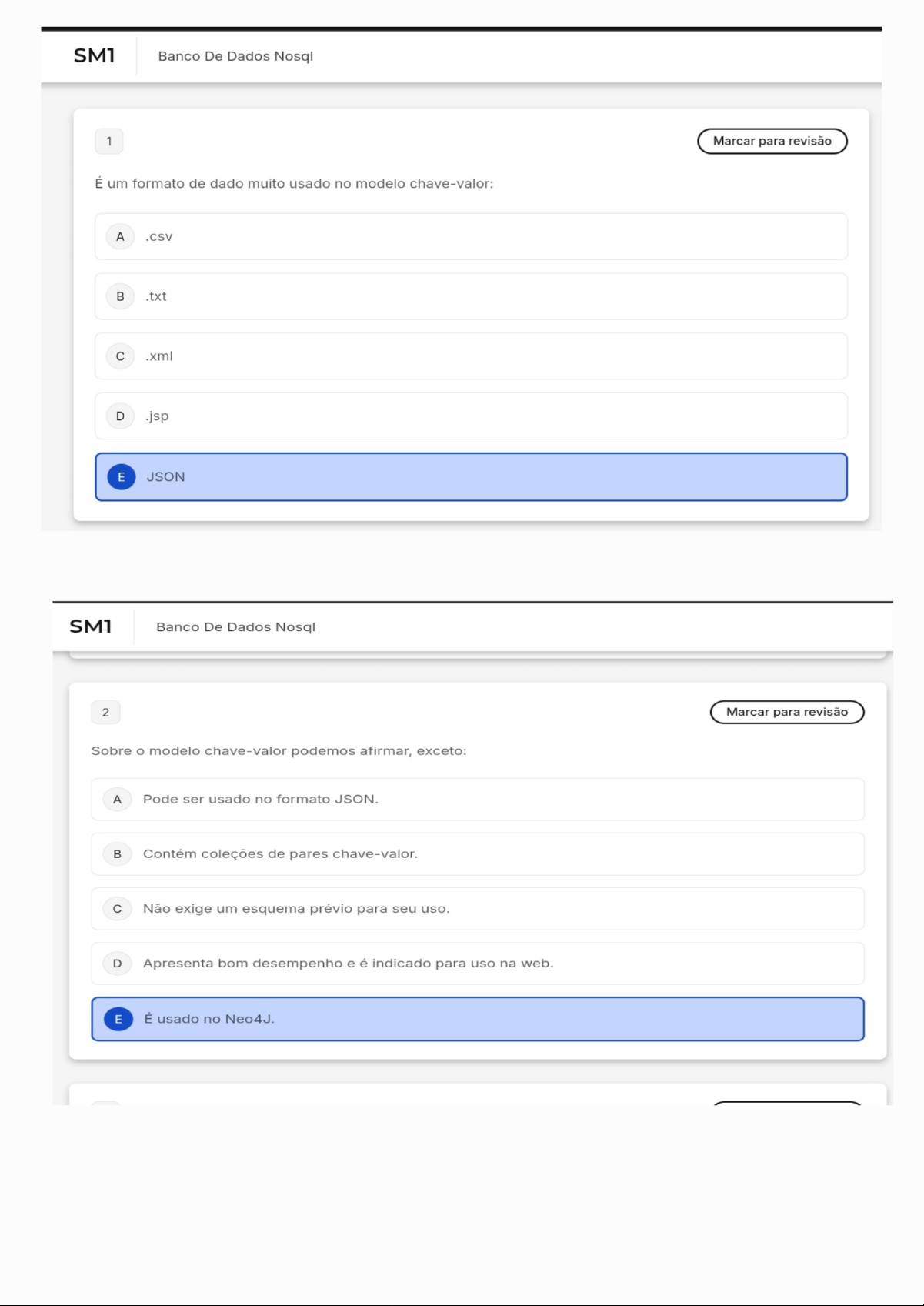Click the SM1 logo in top header
Viewport: 924px width, 1306px height.
94,55
